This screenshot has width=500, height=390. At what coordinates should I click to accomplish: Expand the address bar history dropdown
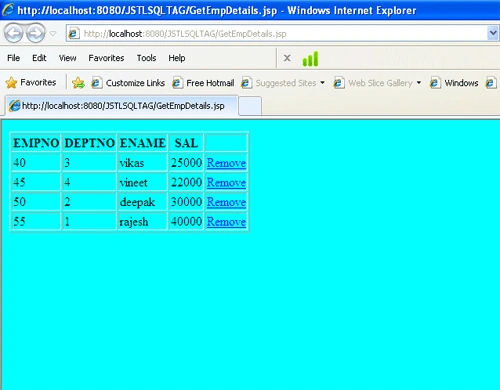493,33
